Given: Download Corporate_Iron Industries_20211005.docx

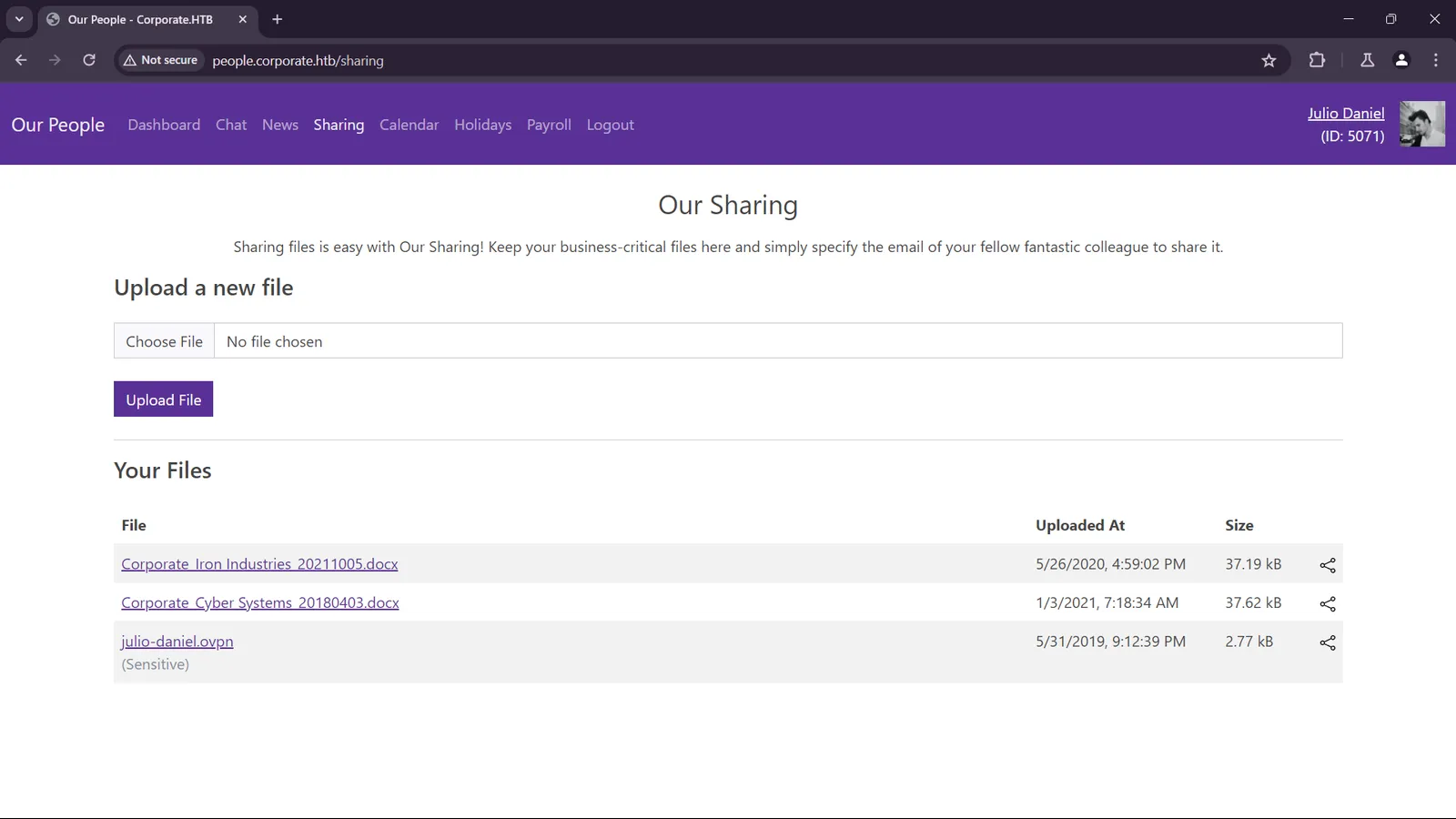Looking at the screenshot, I should click(259, 564).
